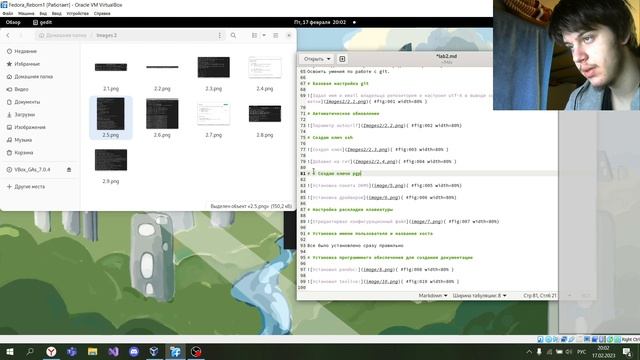Open Microsoft Teams from the taskbar
Screen dimensions: 640x360
coord(72,352)
